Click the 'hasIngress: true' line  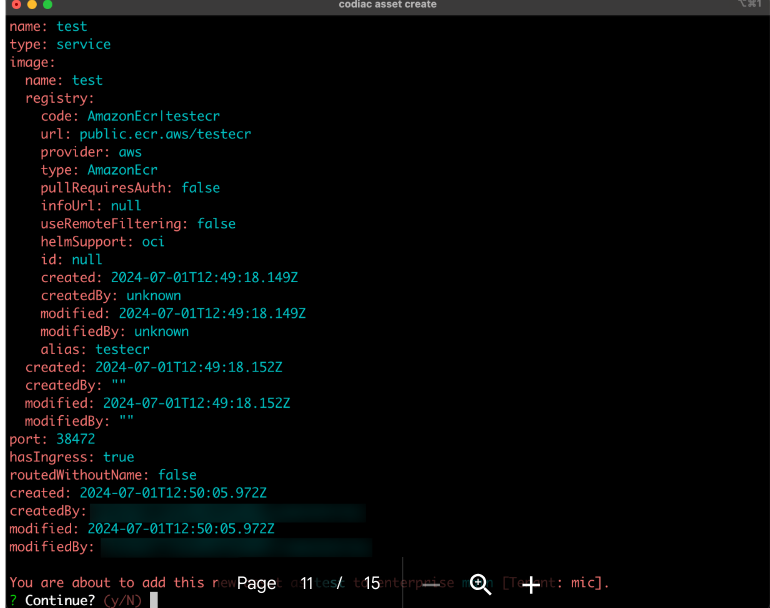(72, 457)
